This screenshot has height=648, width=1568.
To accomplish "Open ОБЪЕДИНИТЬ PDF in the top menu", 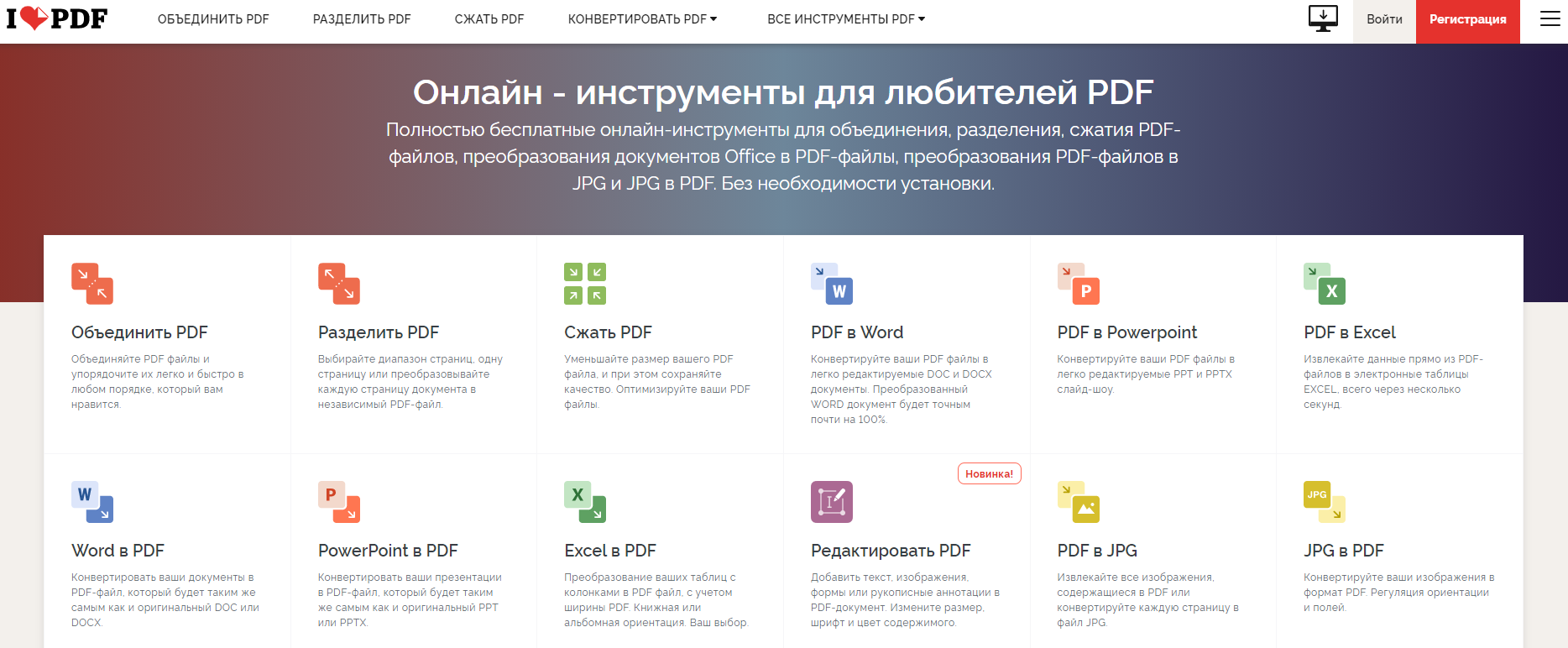I will coord(213,19).
